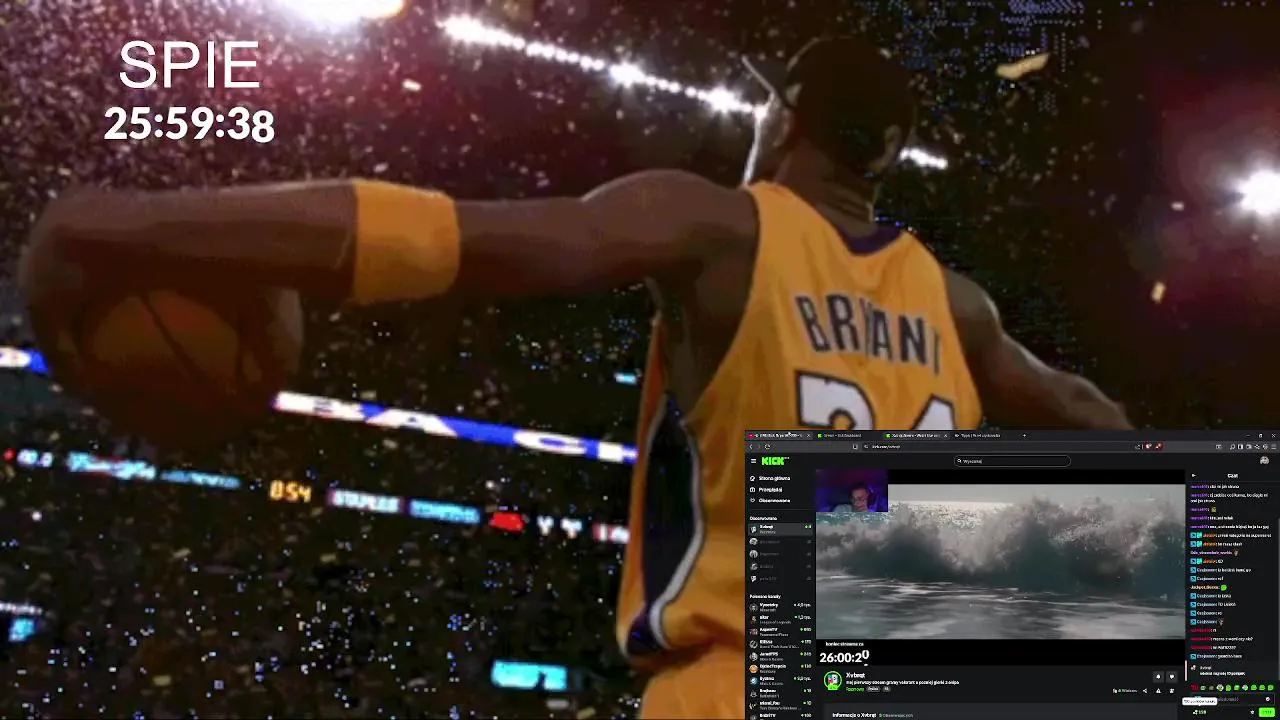Open recommended channel Vysotzky
The height and width of the screenshot is (720, 1280).
point(780,607)
